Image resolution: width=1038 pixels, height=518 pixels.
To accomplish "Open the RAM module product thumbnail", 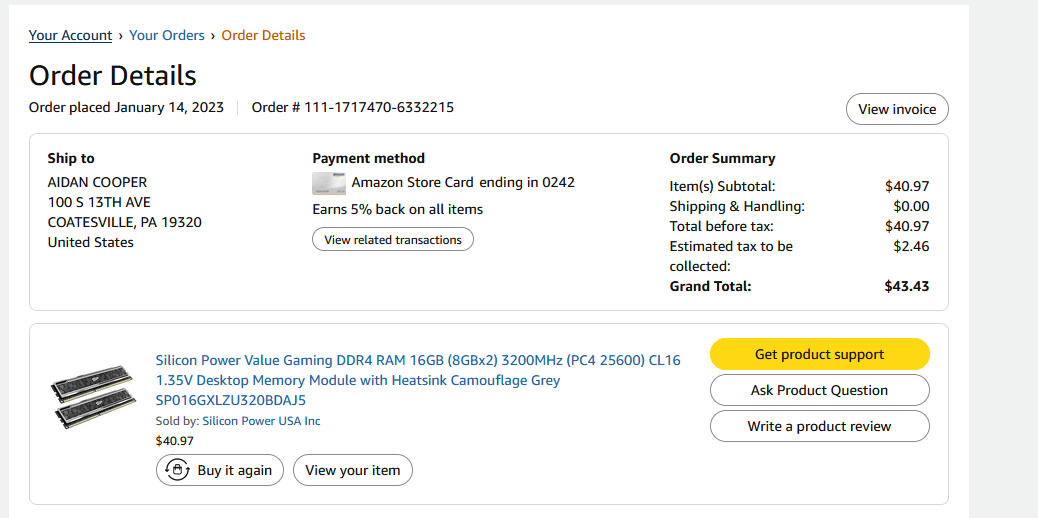I will point(94,397).
